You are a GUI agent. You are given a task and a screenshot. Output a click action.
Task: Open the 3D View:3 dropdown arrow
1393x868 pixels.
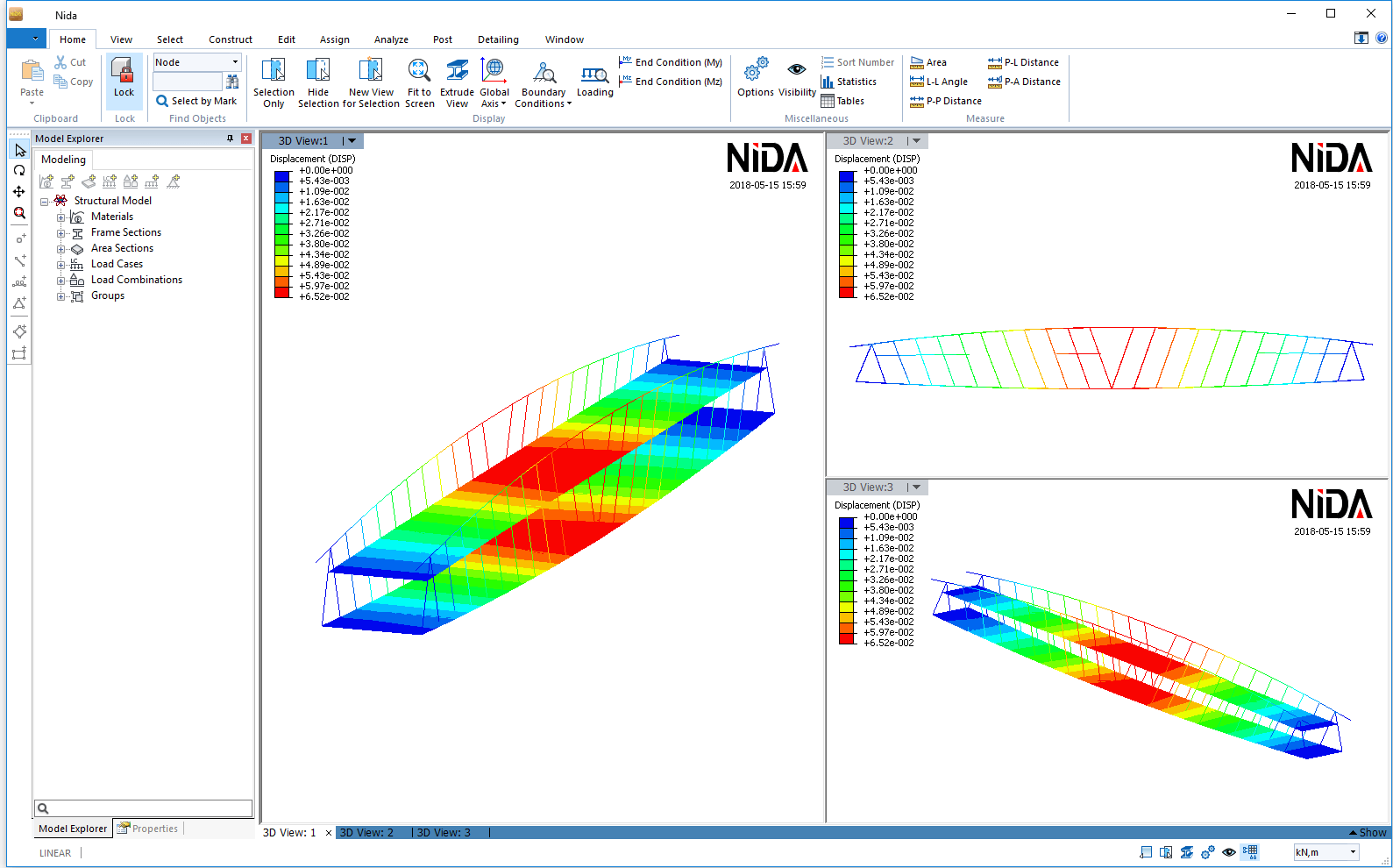click(x=916, y=487)
